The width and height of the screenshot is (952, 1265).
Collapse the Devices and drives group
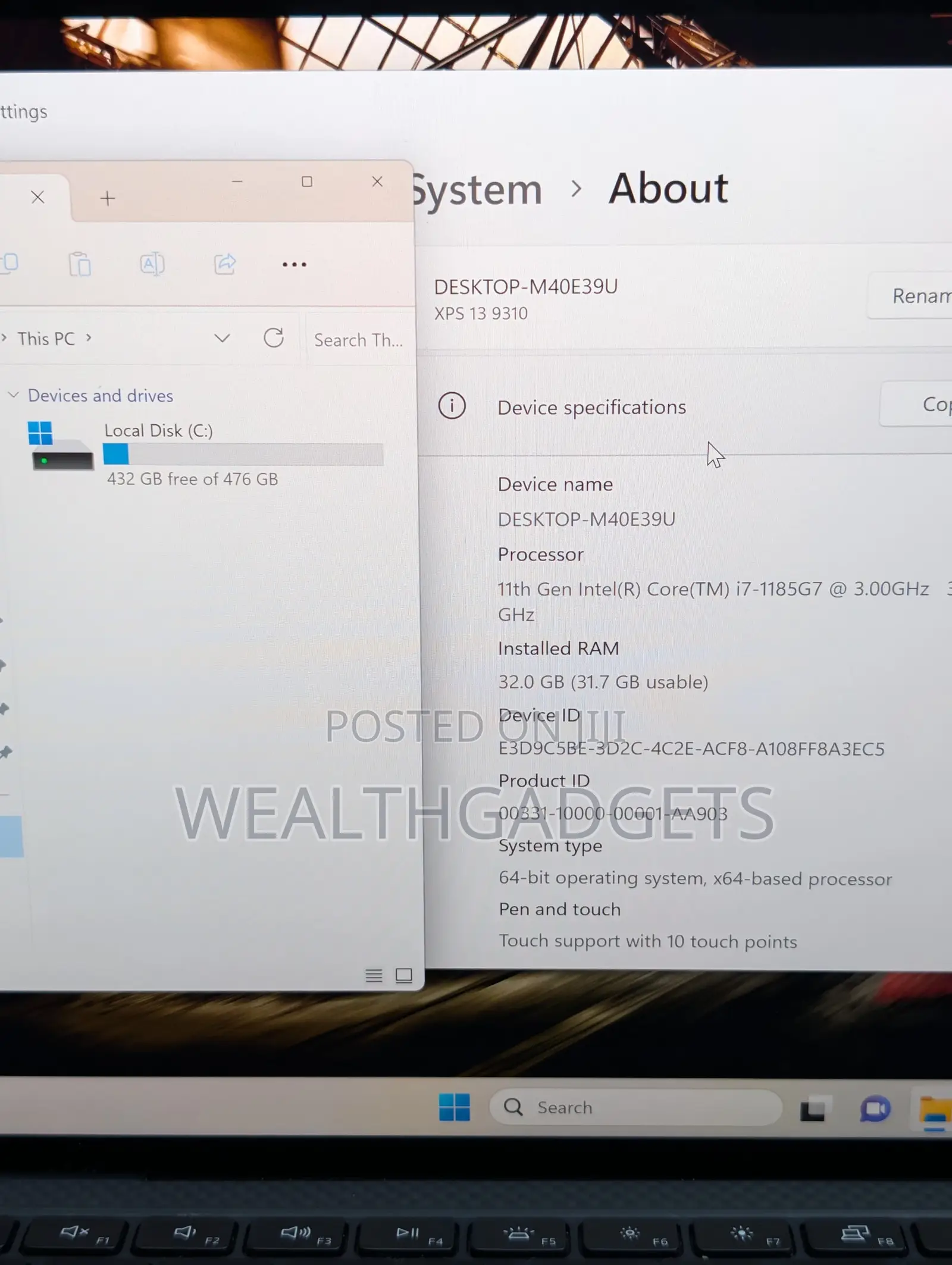14,395
